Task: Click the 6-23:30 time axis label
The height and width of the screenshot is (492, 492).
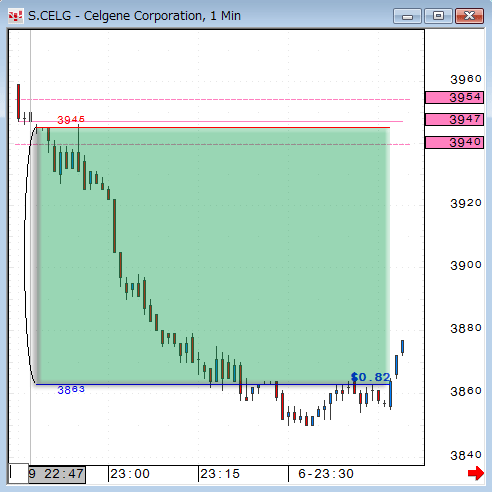Action: (326, 474)
